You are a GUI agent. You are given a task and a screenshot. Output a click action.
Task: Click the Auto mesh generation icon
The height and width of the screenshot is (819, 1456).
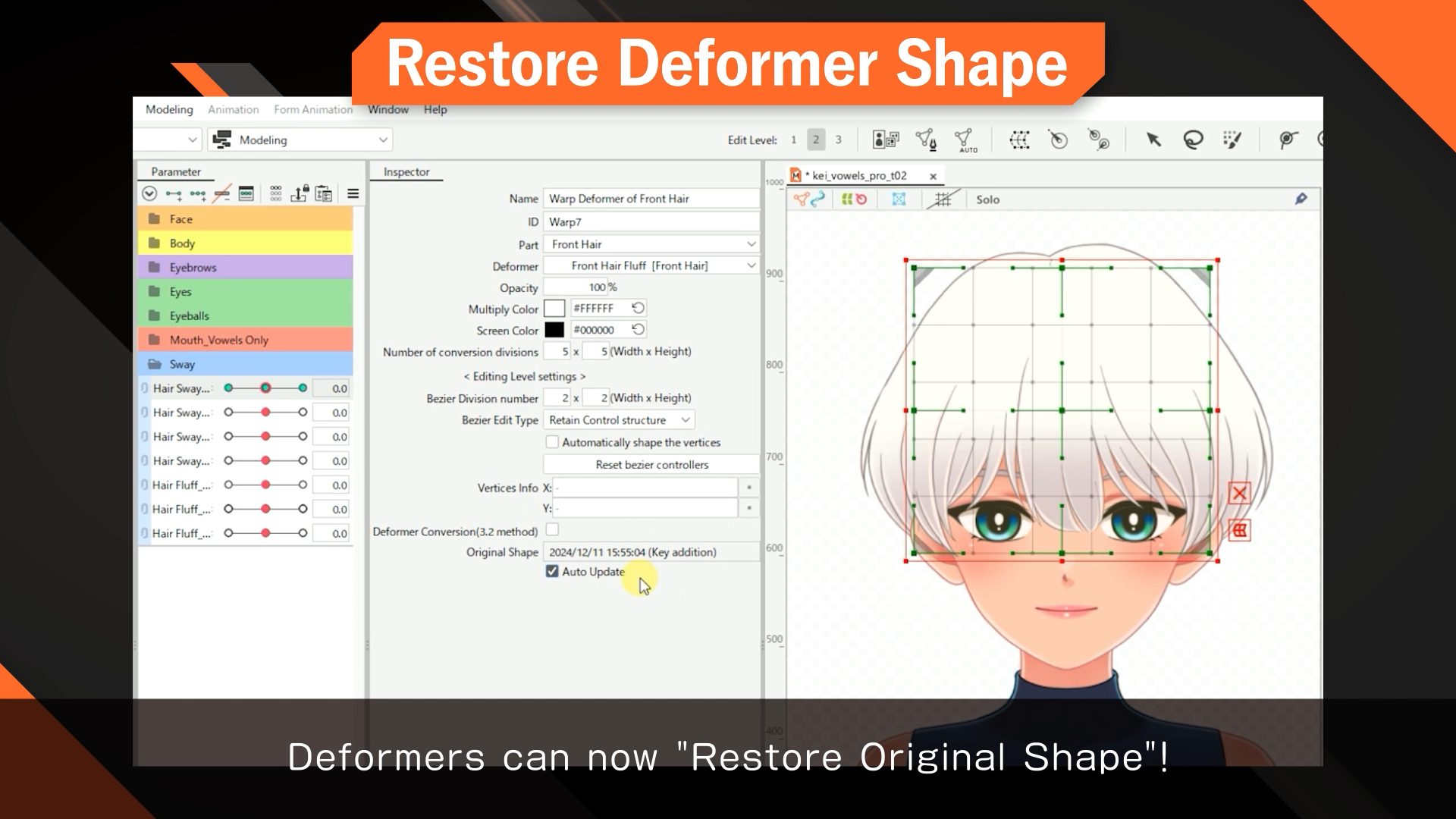coord(963,140)
